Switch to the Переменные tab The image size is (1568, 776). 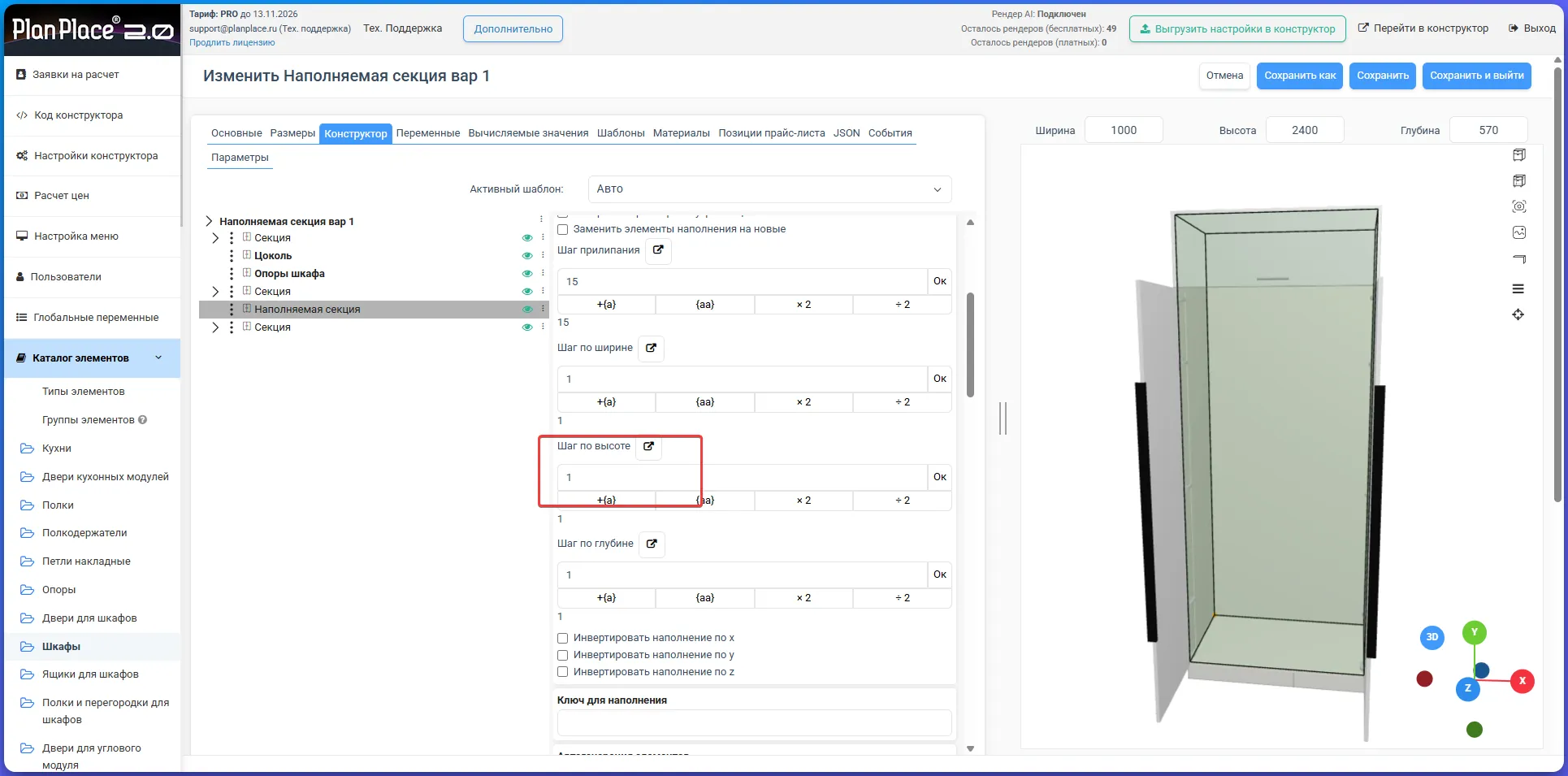(428, 133)
